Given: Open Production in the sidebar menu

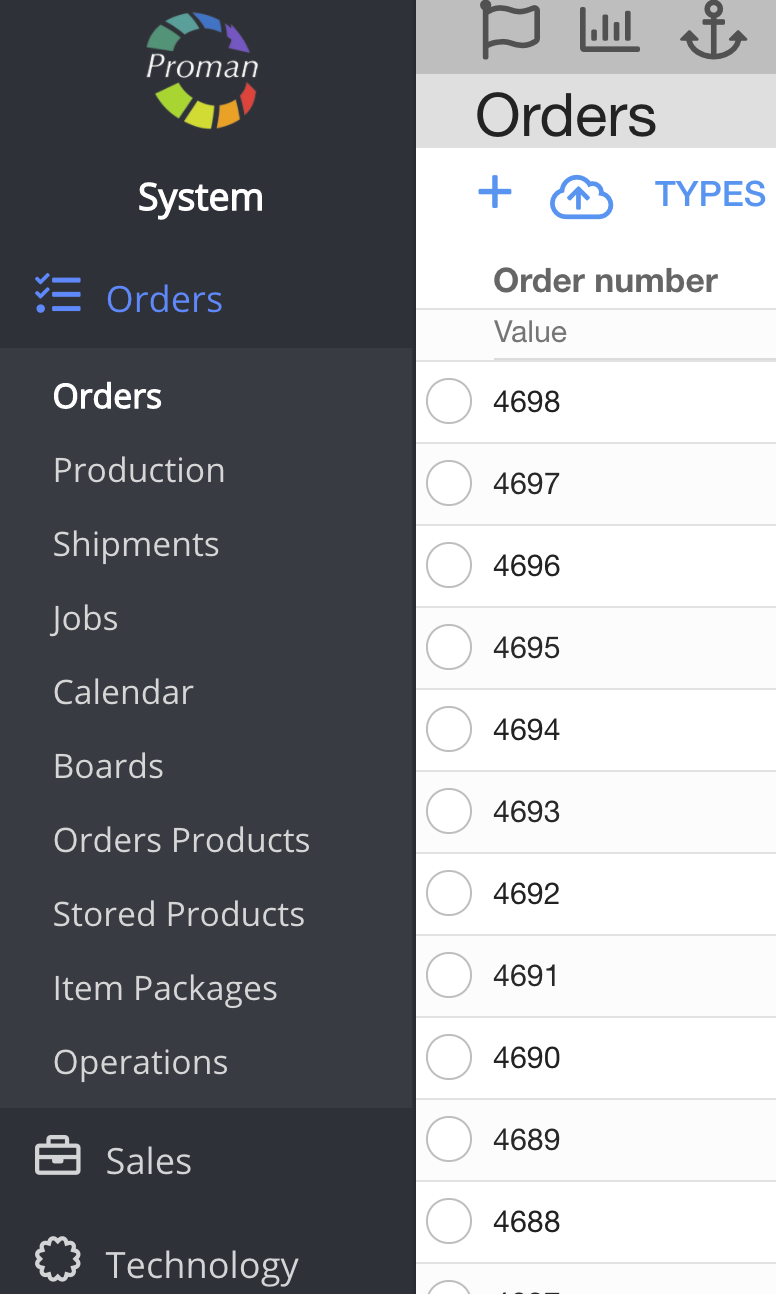Looking at the screenshot, I should pos(139,470).
